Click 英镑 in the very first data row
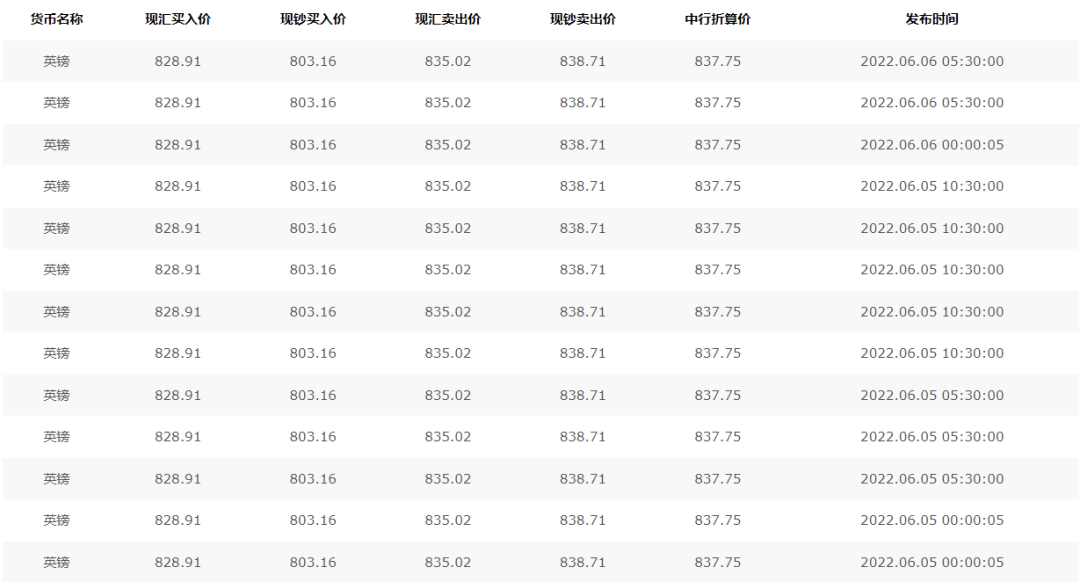Image resolution: width=1080 pixels, height=582 pixels. tap(56, 61)
